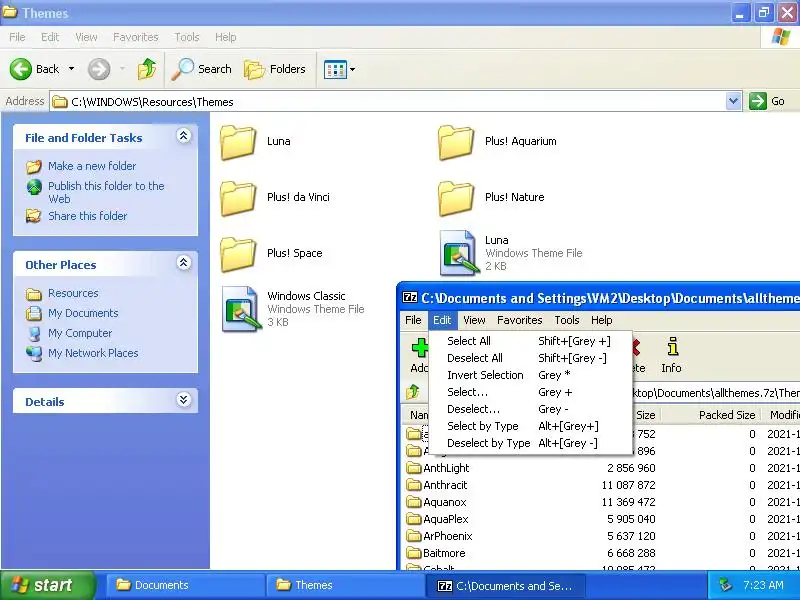
Task: Expand the Details panel
Action: pyautogui.click(x=184, y=399)
